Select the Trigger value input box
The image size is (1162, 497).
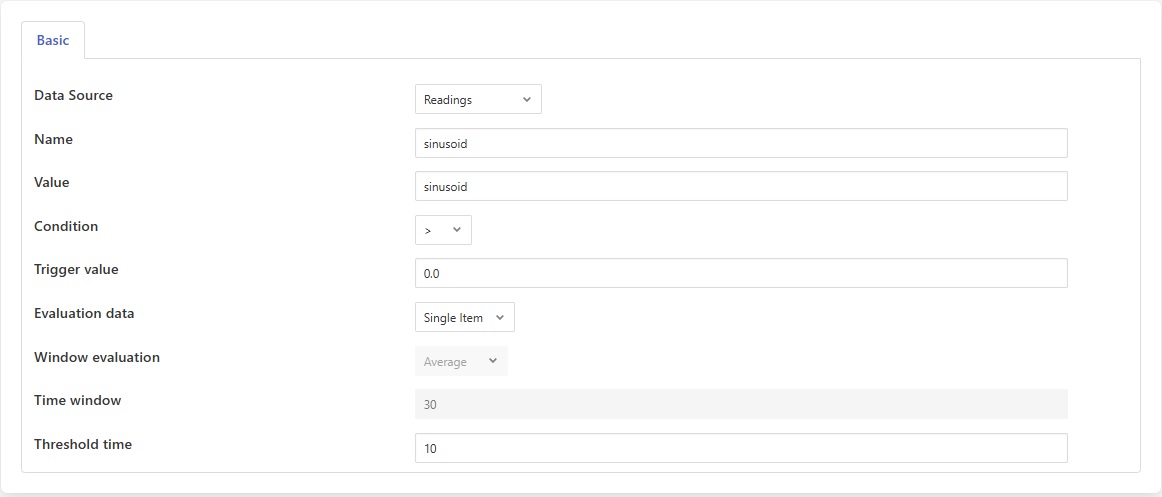[740, 273]
